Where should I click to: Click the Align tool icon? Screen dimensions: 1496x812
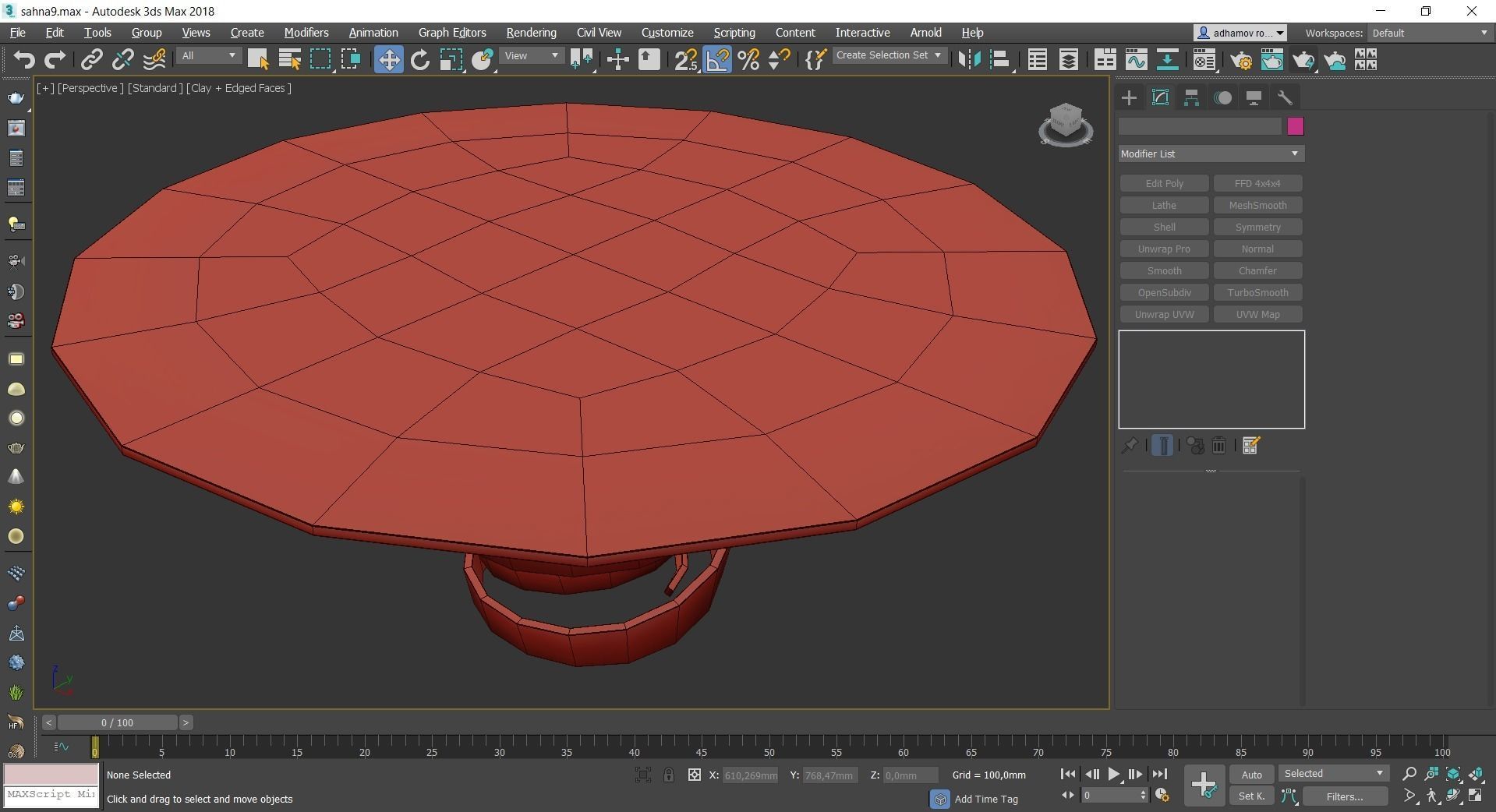[1000, 60]
